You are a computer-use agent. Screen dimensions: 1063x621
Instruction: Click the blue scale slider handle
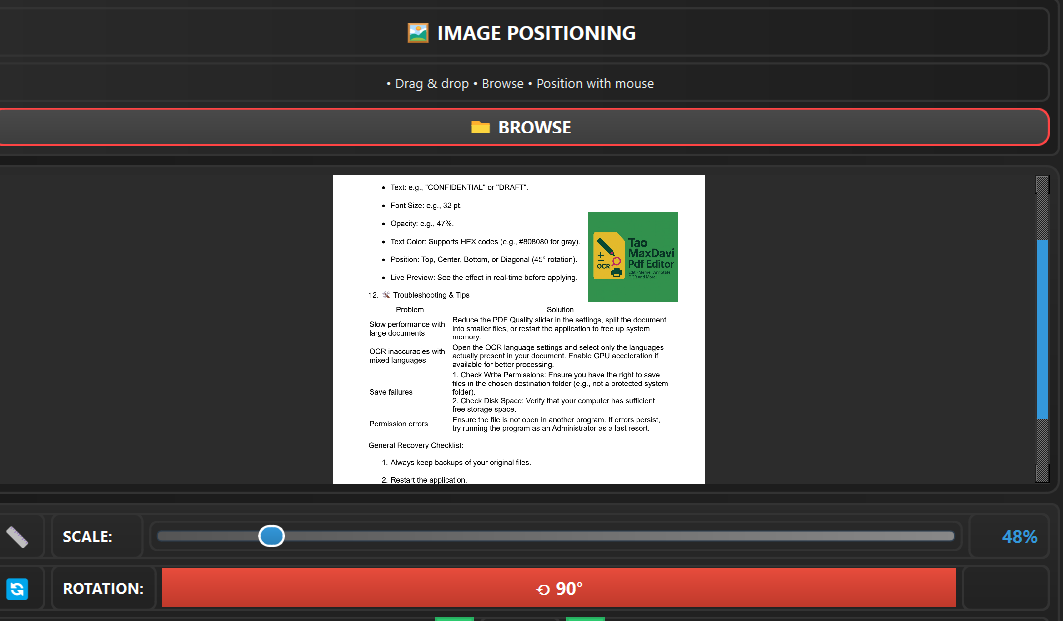click(271, 537)
